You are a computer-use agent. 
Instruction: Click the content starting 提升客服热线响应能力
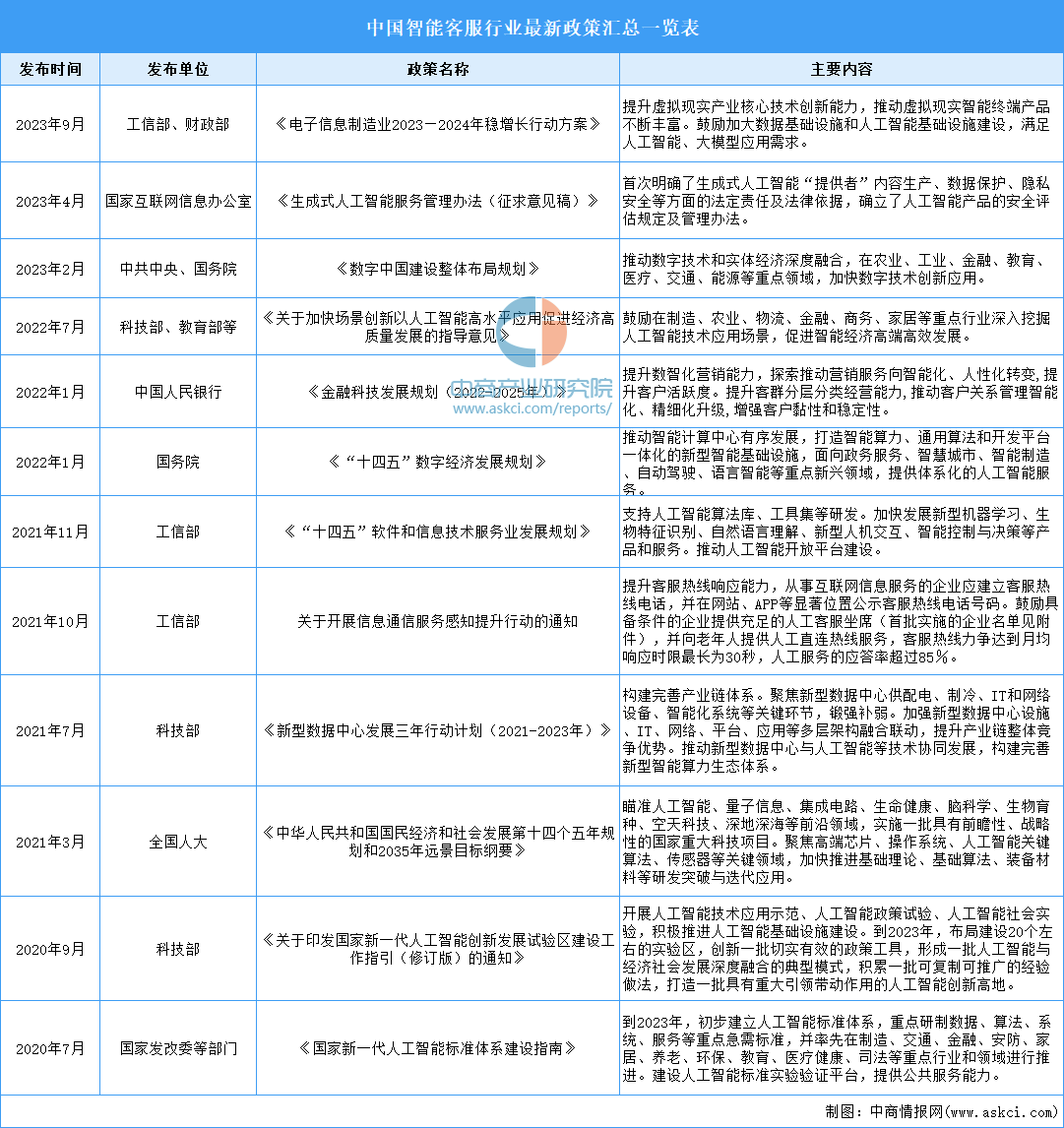click(x=841, y=621)
